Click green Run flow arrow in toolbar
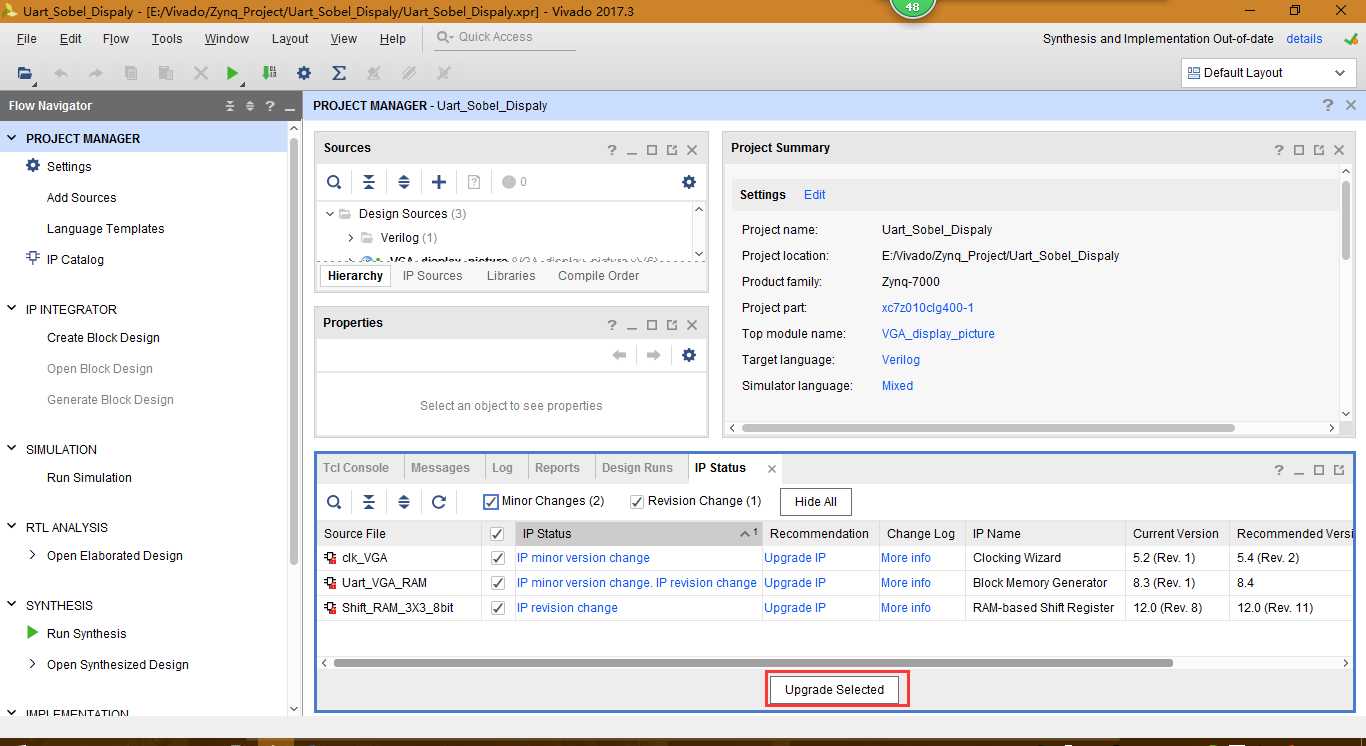 coord(232,73)
